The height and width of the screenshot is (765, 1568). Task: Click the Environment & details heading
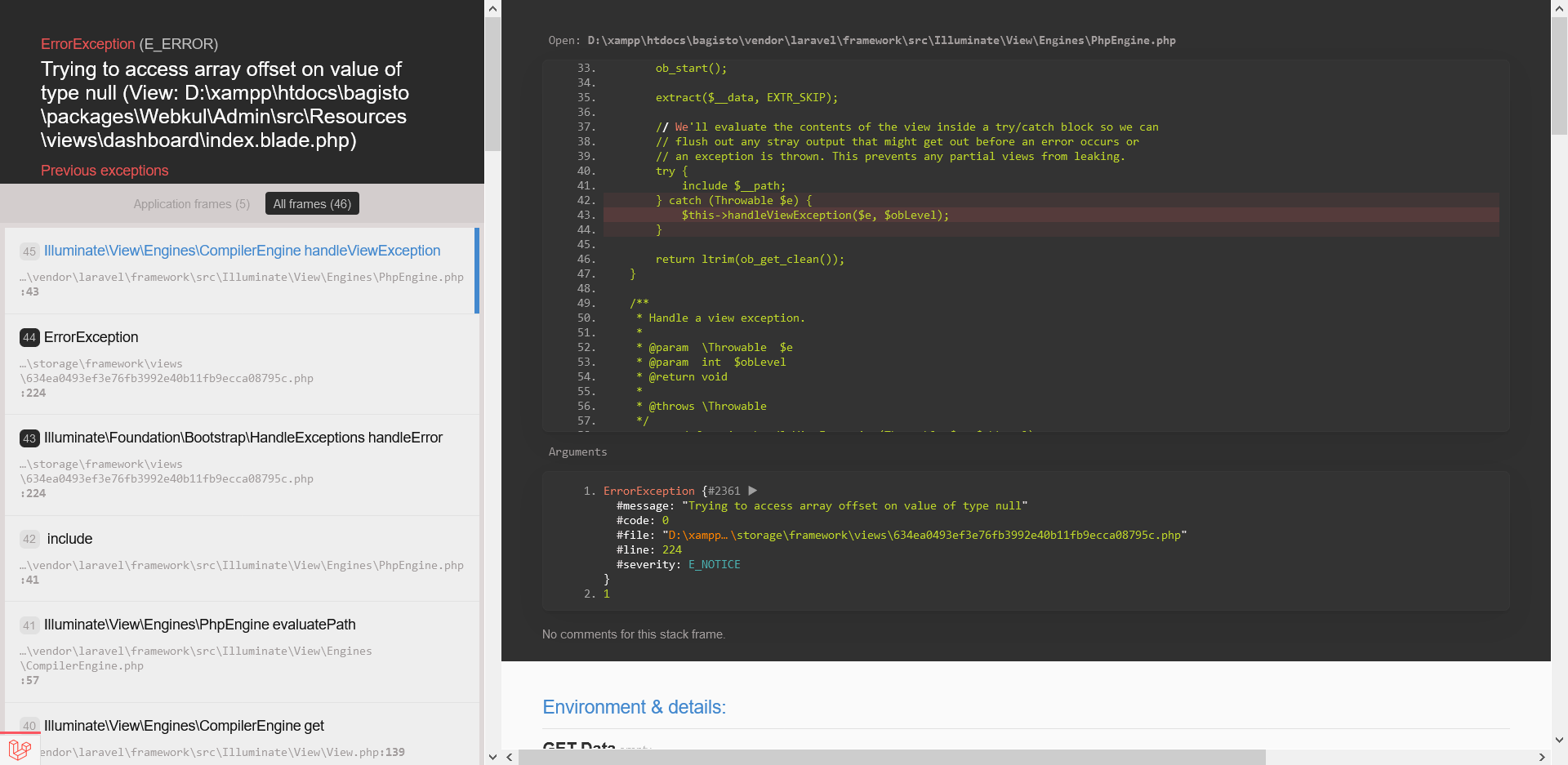click(x=634, y=707)
